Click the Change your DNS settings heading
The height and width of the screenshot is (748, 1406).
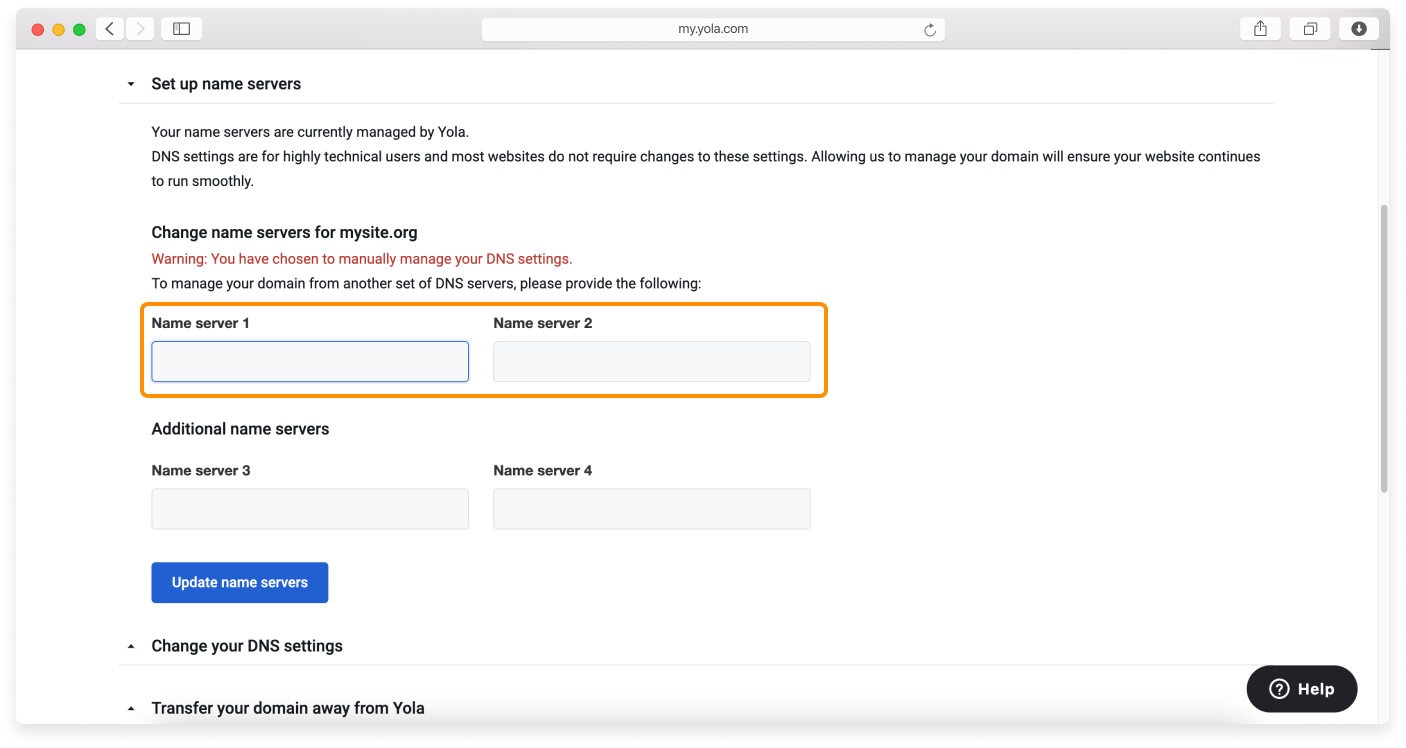tap(247, 646)
